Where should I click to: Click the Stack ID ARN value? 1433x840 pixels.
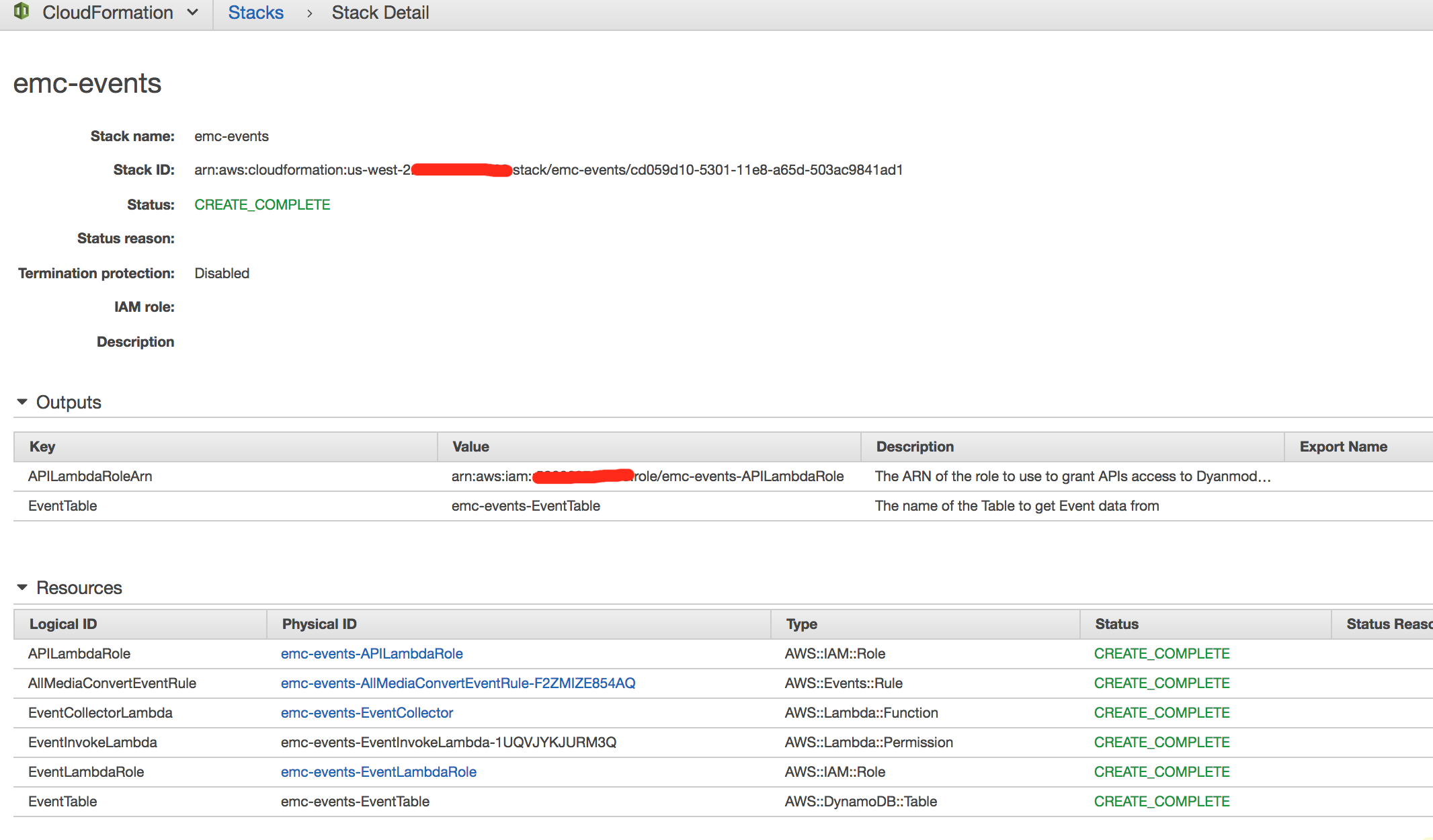[548, 170]
